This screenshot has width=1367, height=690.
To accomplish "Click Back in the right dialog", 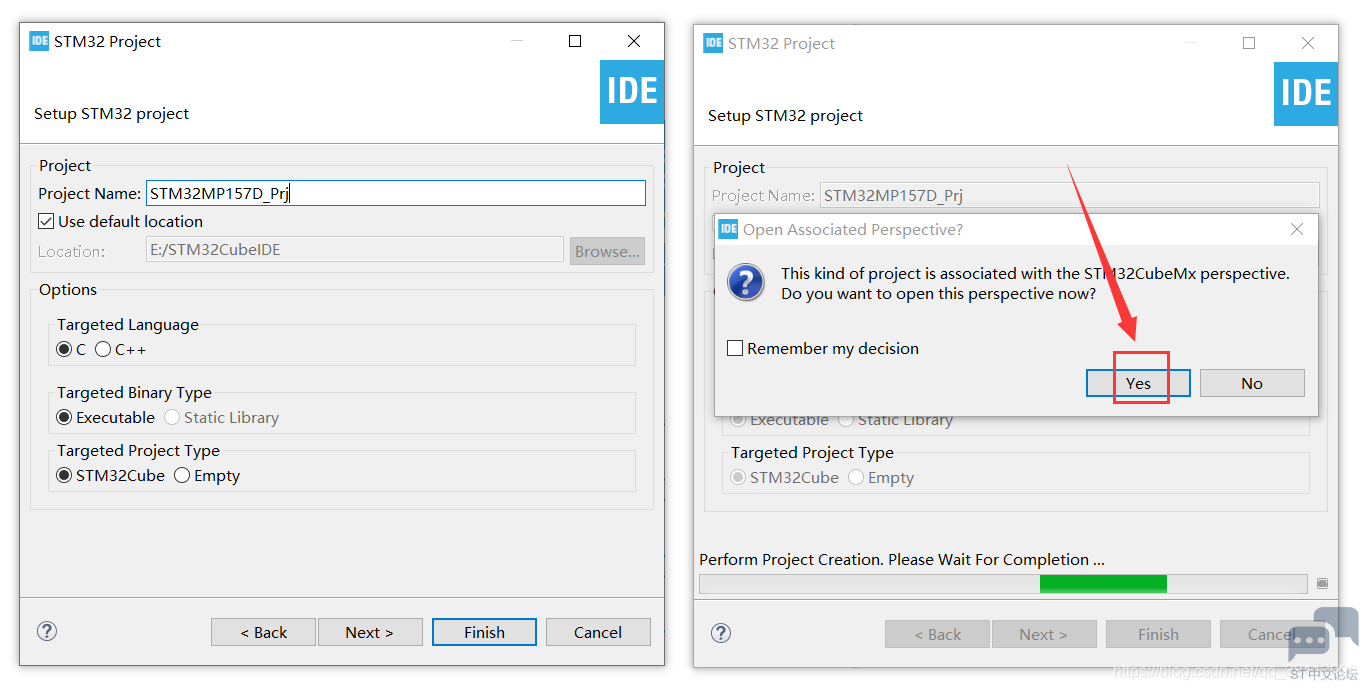I will tap(937, 634).
